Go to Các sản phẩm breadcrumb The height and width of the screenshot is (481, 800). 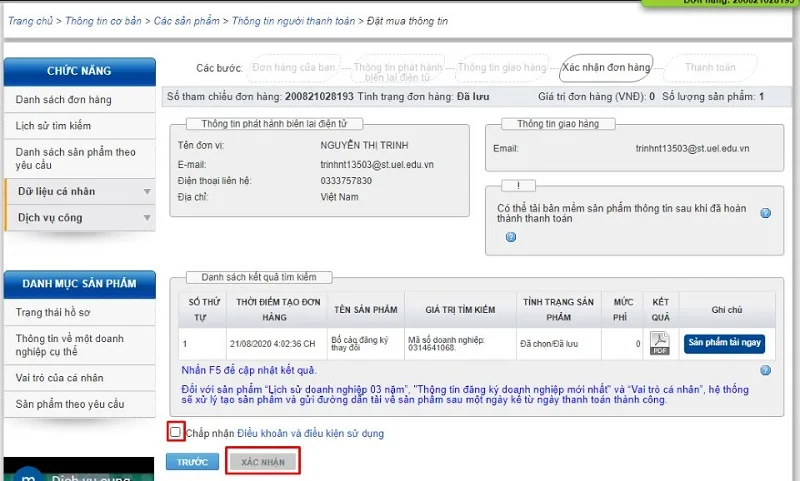(187, 21)
